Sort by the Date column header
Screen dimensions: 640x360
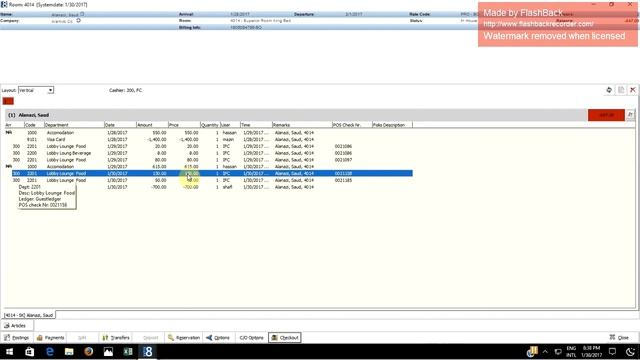click(x=120, y=125)
